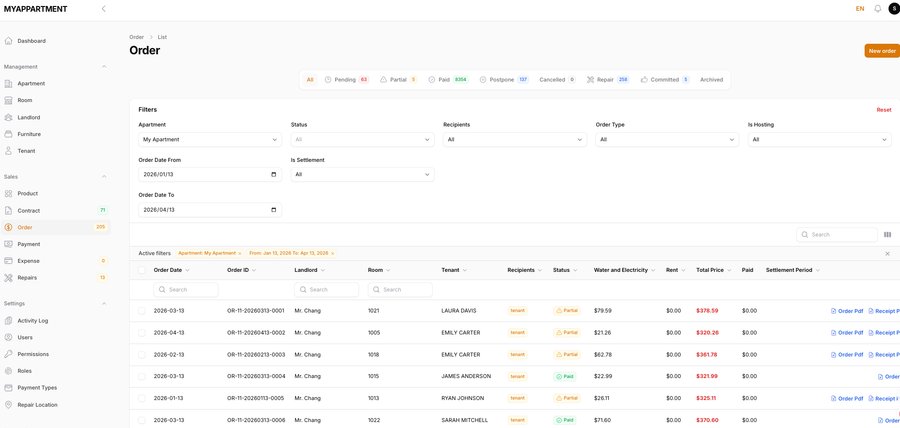Collapse the Settings section
The height and width of the screenshot is (428, 900).
click(104, 304)
